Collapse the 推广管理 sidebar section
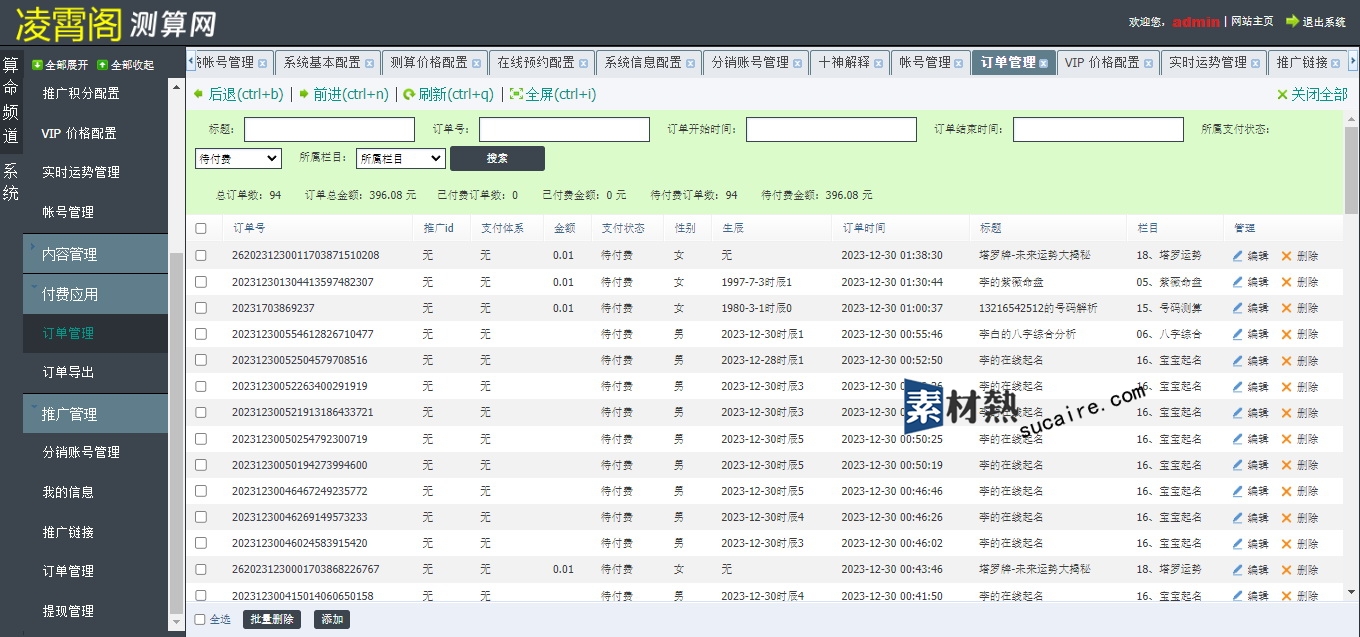 [95, 414]
